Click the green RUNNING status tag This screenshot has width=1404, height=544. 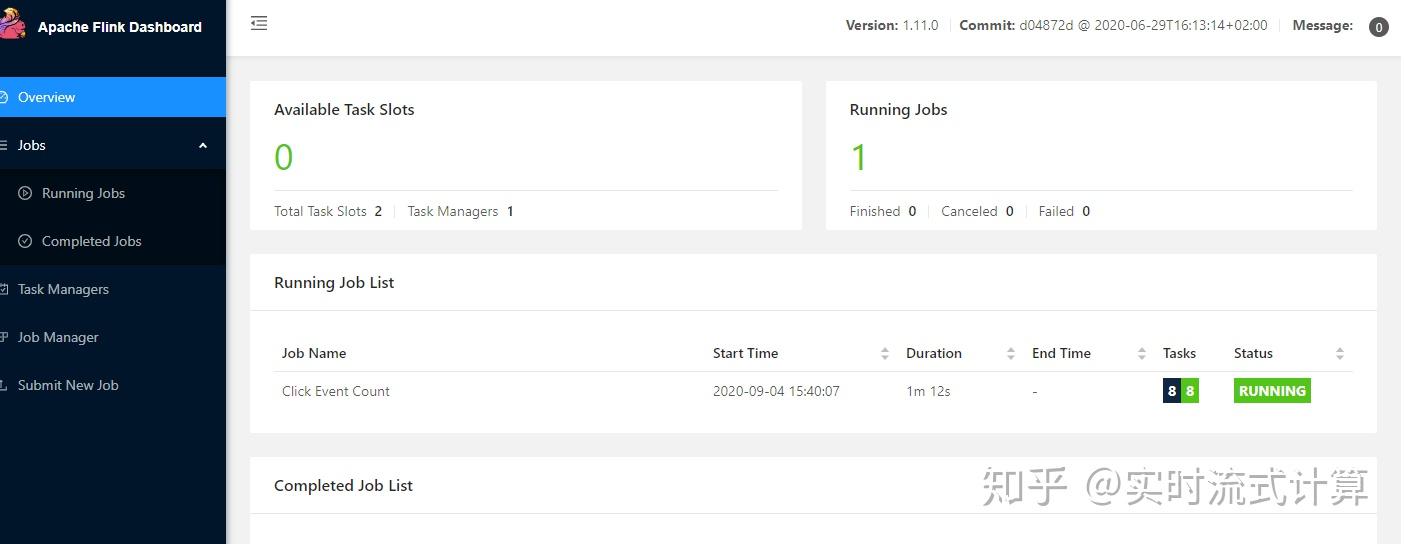[1272, 391]
